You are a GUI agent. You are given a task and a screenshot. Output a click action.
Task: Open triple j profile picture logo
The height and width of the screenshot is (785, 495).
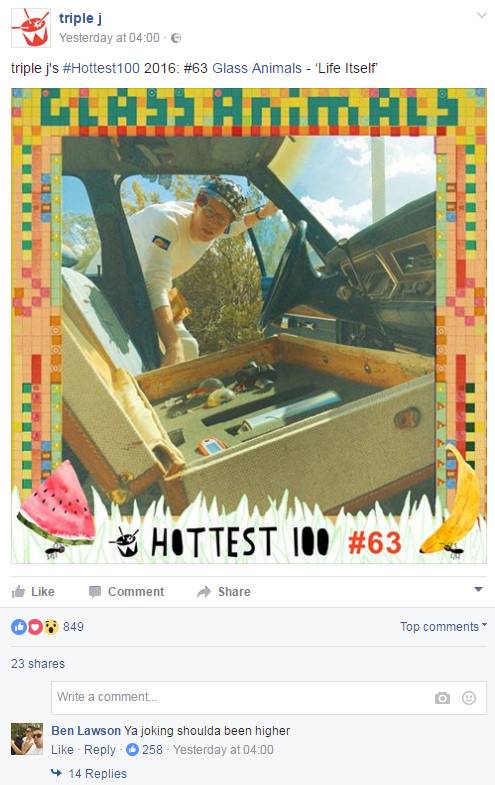point(31,28)
